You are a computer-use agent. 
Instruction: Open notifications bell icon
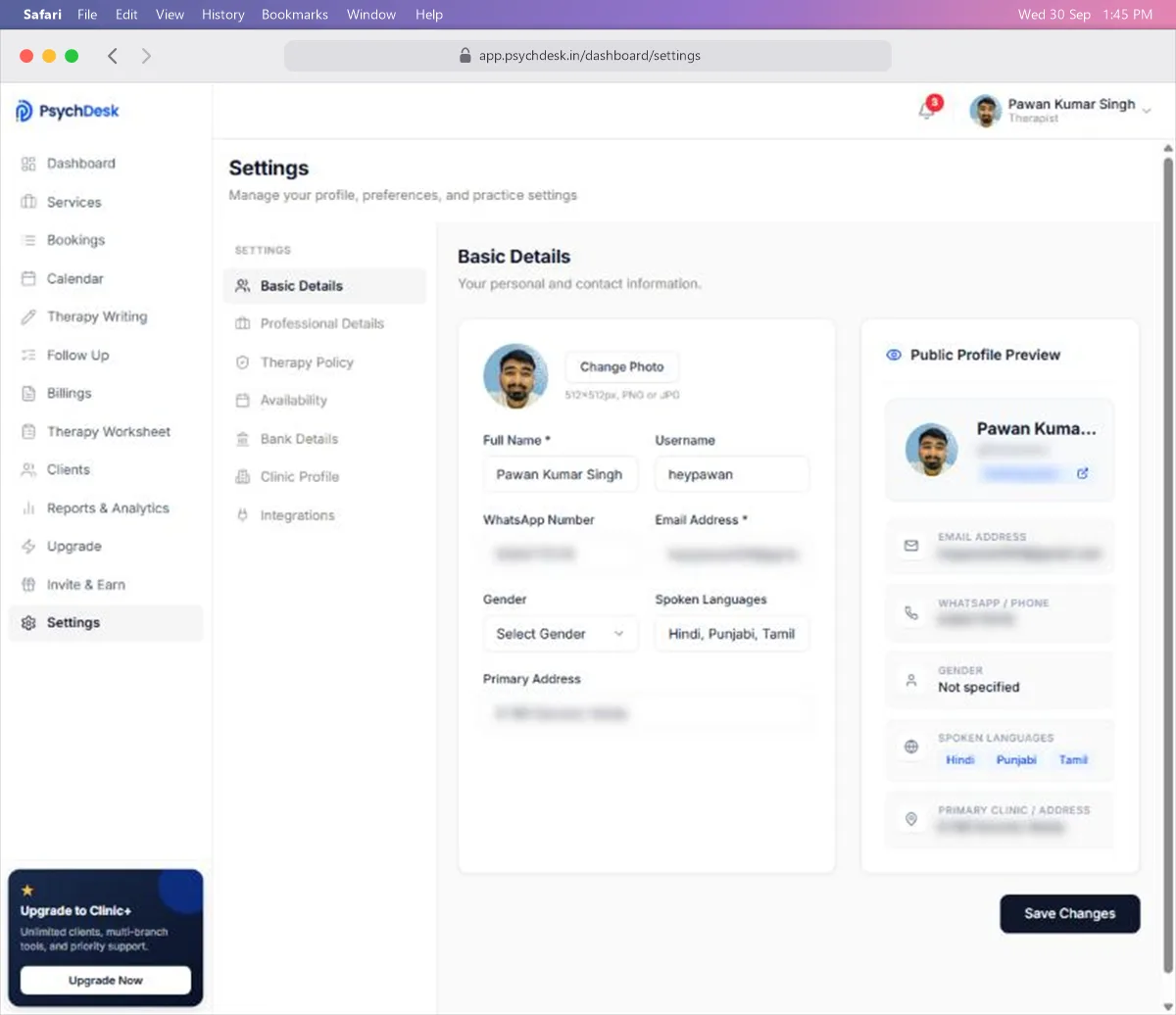tap(926, 111)
